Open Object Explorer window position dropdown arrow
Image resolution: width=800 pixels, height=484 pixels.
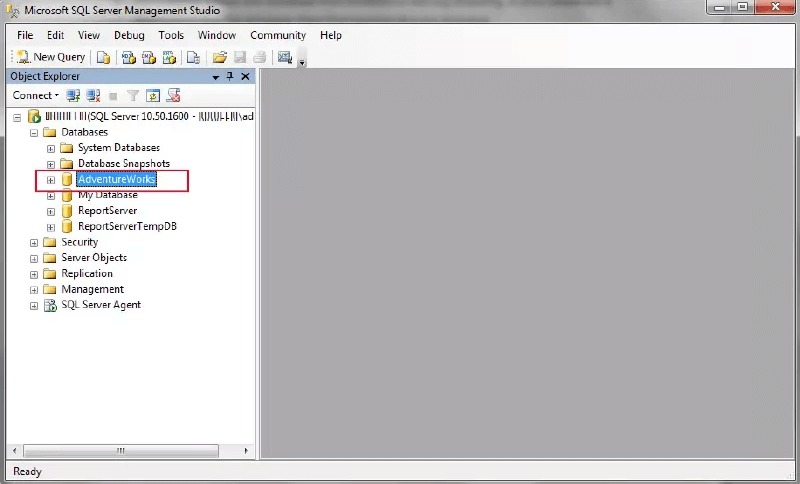click(216, 77)
